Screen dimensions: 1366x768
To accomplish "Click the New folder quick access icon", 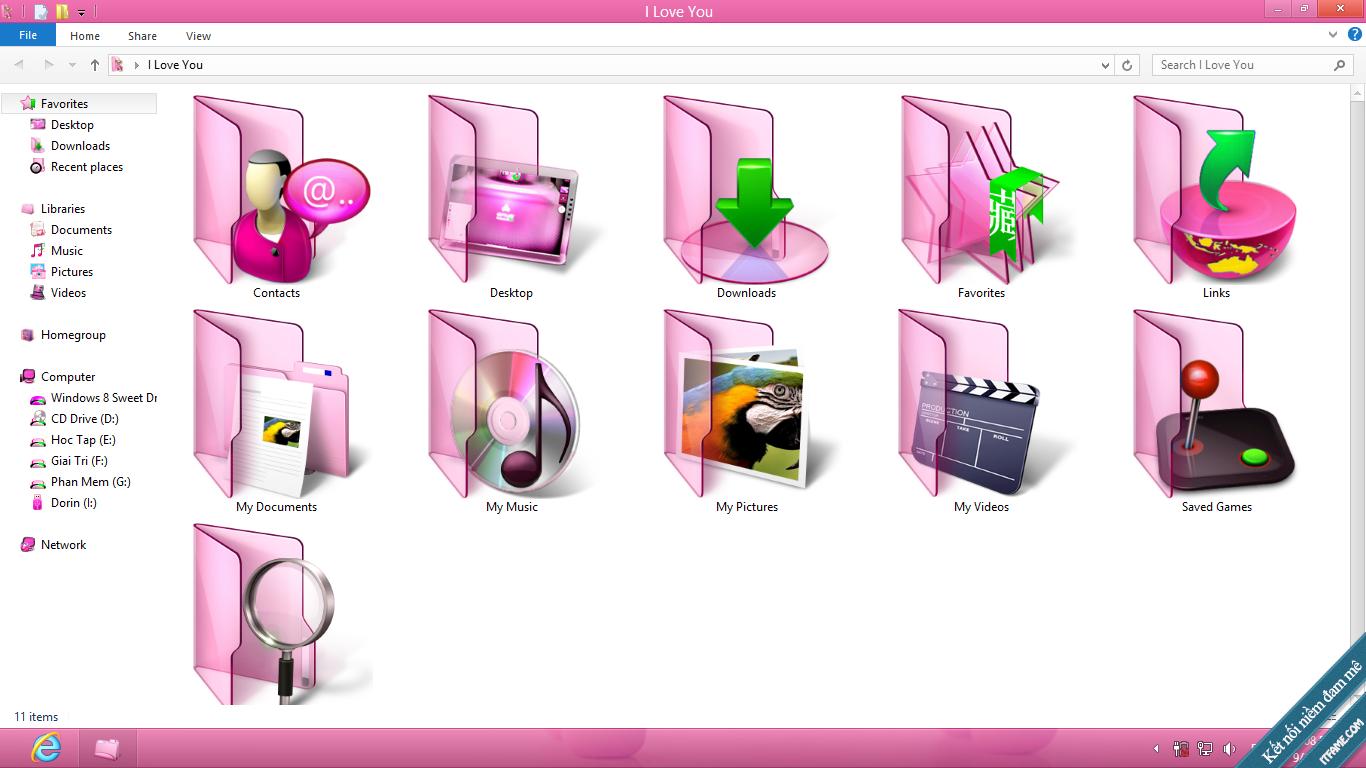I will coord(62,12).
